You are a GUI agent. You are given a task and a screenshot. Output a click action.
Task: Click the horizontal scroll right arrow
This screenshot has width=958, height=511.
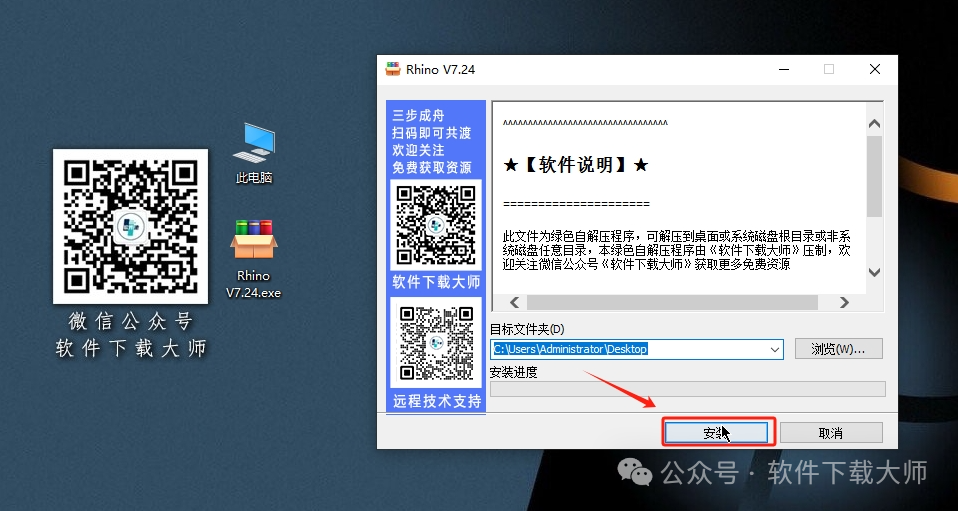pyautogui.click(x=844, y=302)
